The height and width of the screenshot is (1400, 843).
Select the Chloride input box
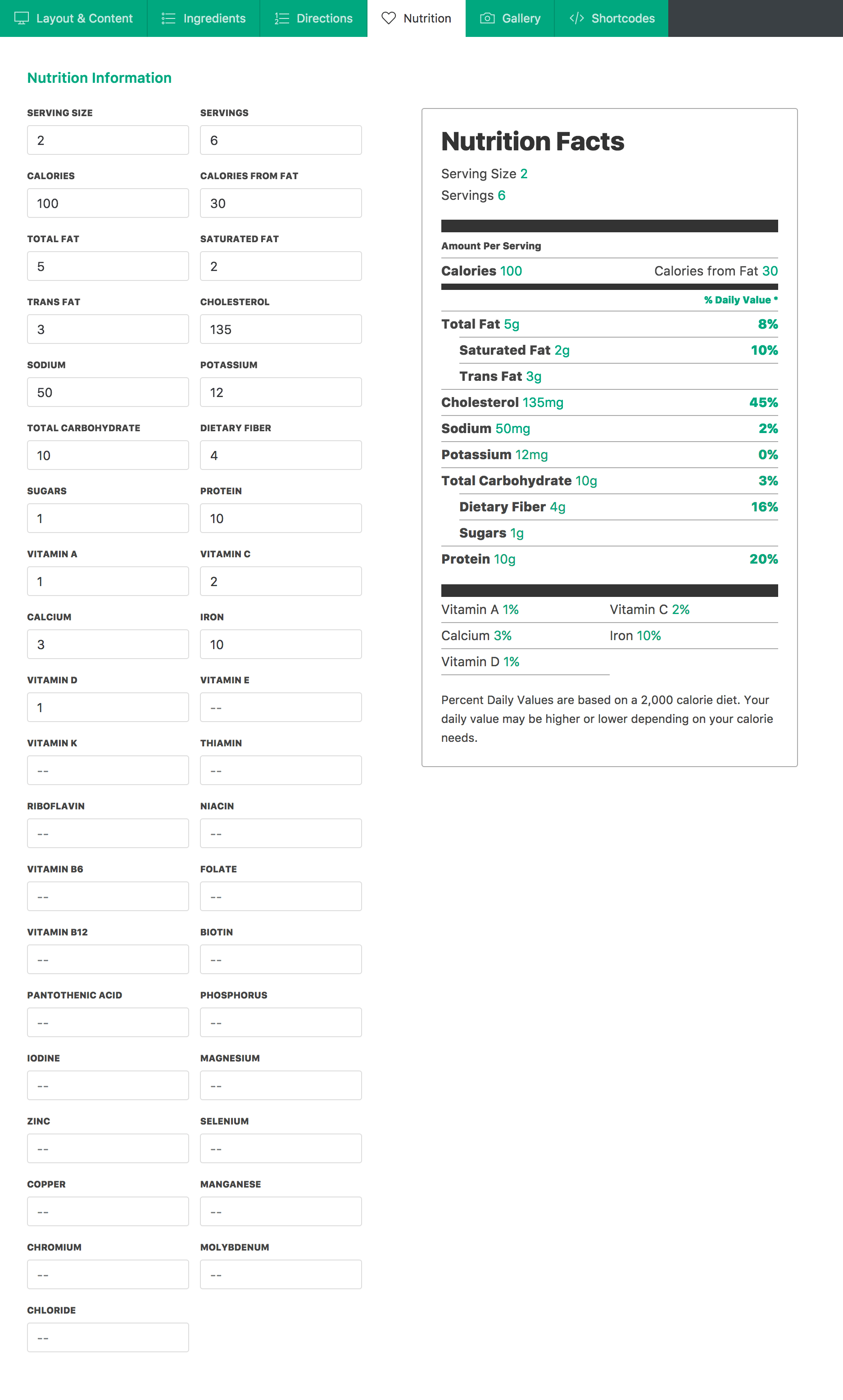108,1337
